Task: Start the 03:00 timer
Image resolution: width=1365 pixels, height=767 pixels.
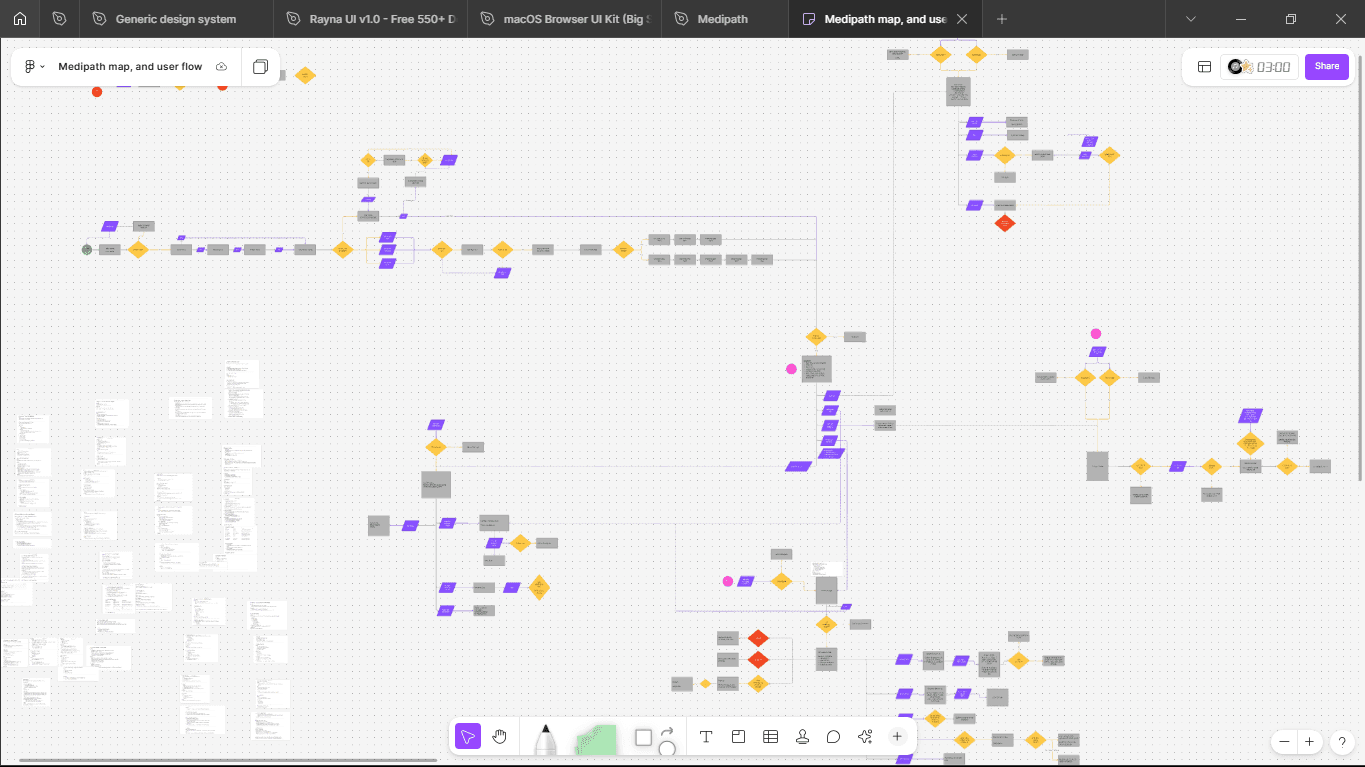Action: pos(1273,67)
